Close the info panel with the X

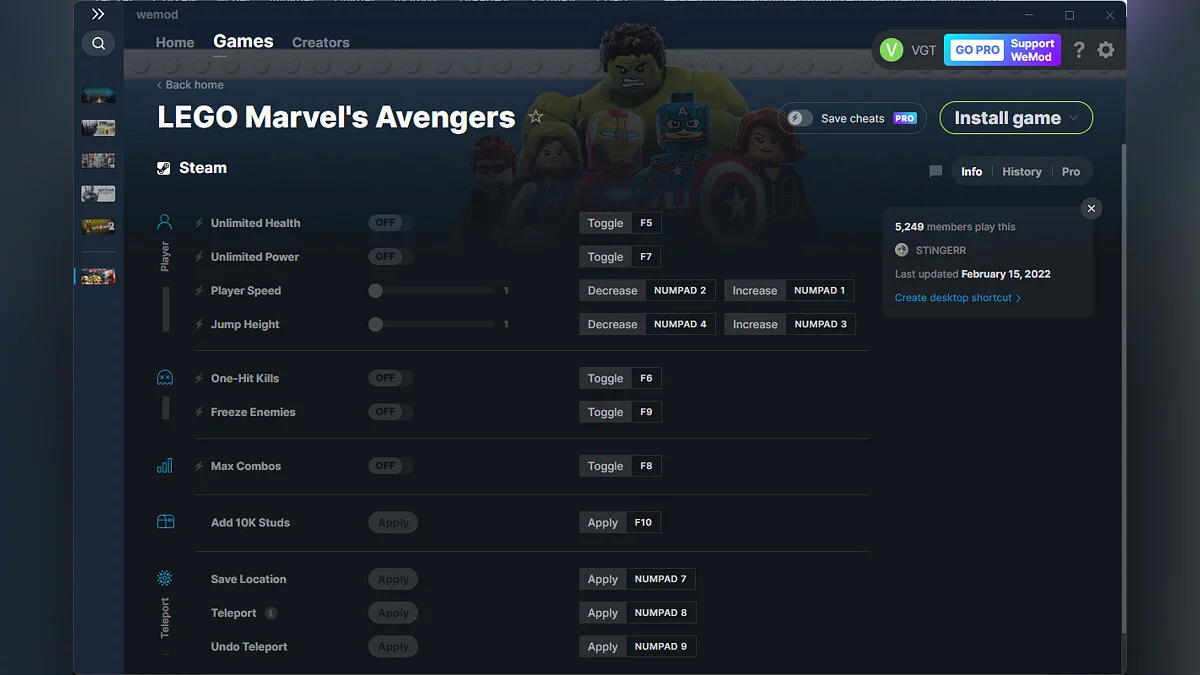pos(1092,208)
